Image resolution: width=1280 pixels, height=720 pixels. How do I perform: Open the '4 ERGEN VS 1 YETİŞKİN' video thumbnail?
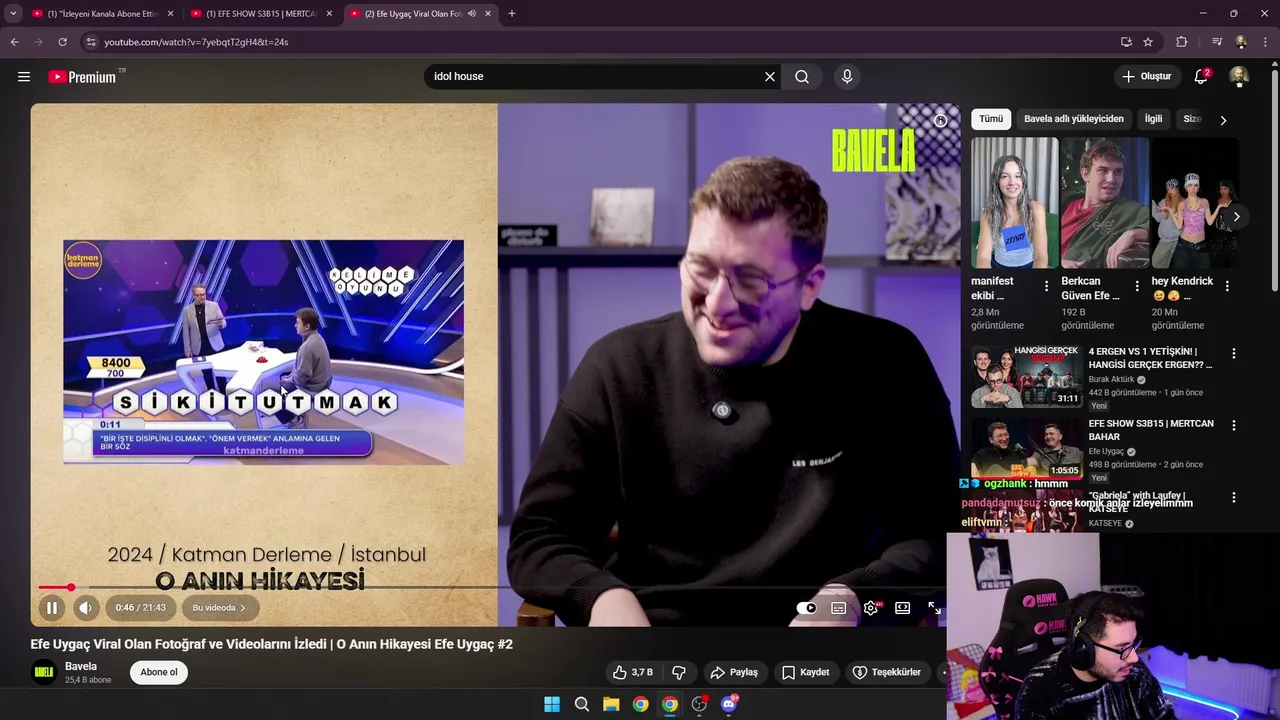click(1027, 377)
